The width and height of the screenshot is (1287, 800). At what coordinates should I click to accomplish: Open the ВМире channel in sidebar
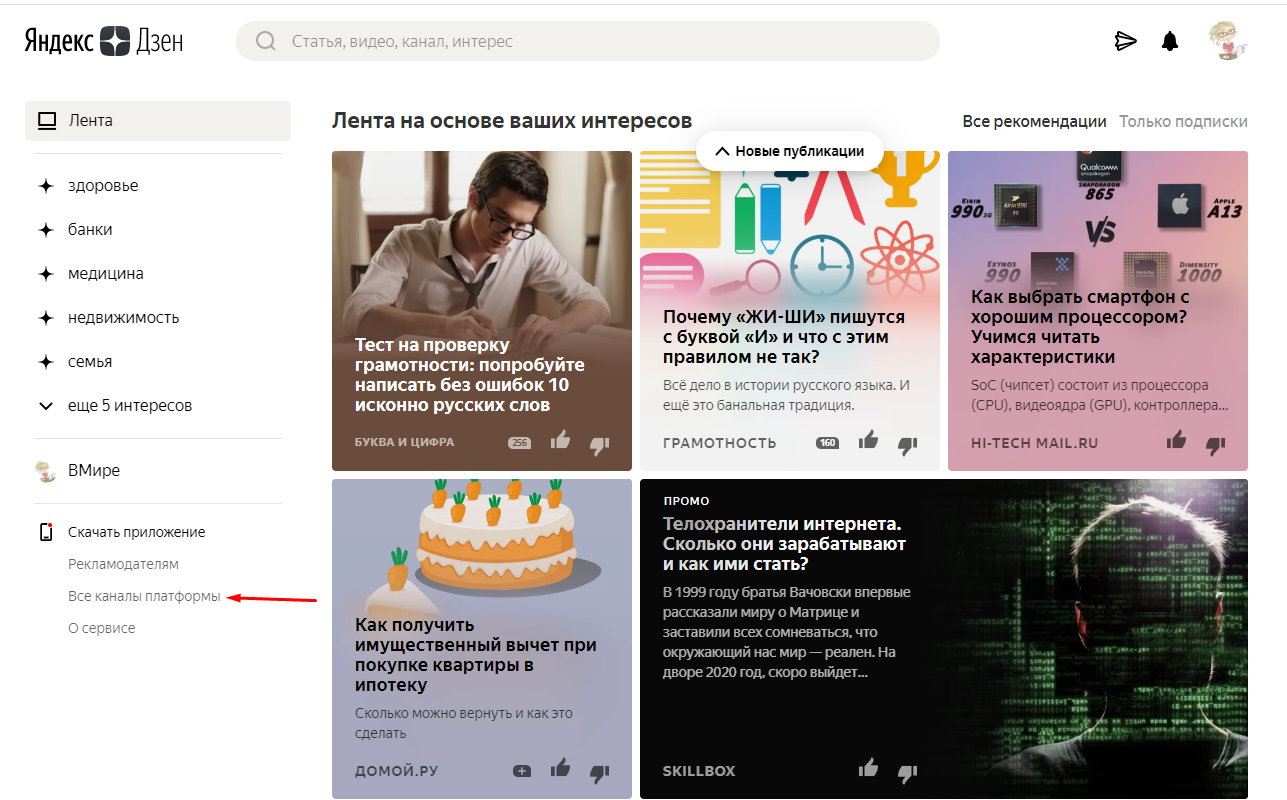pos(93,470)
